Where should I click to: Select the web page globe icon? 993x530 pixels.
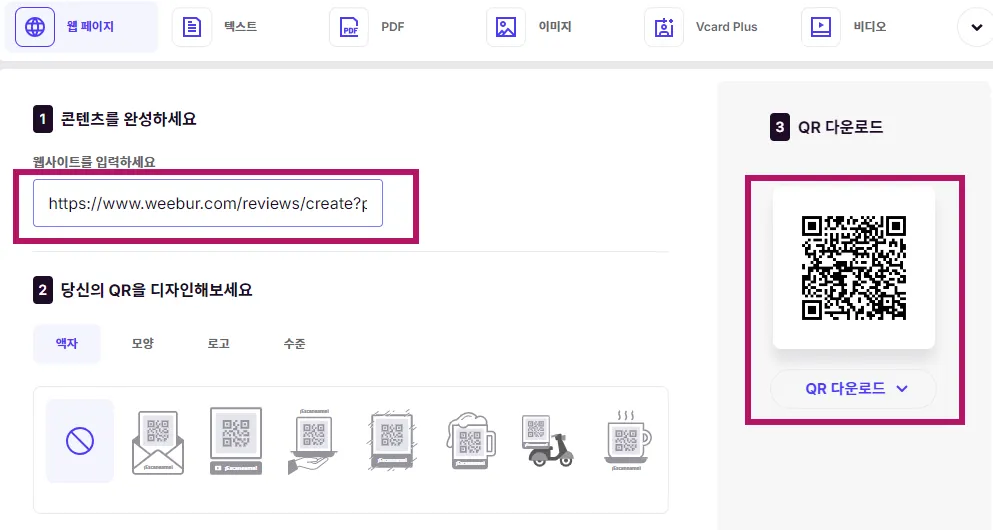tap(35, 27)
